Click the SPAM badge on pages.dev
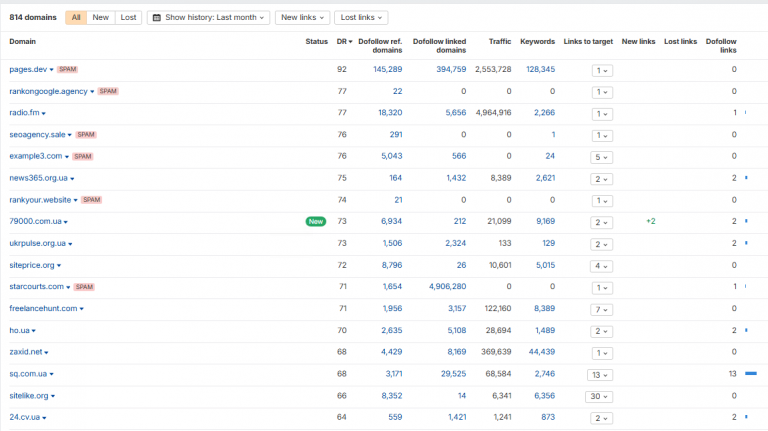Viewport: 768px width, 431px height. pyautogui.click(x=67, y=70)
